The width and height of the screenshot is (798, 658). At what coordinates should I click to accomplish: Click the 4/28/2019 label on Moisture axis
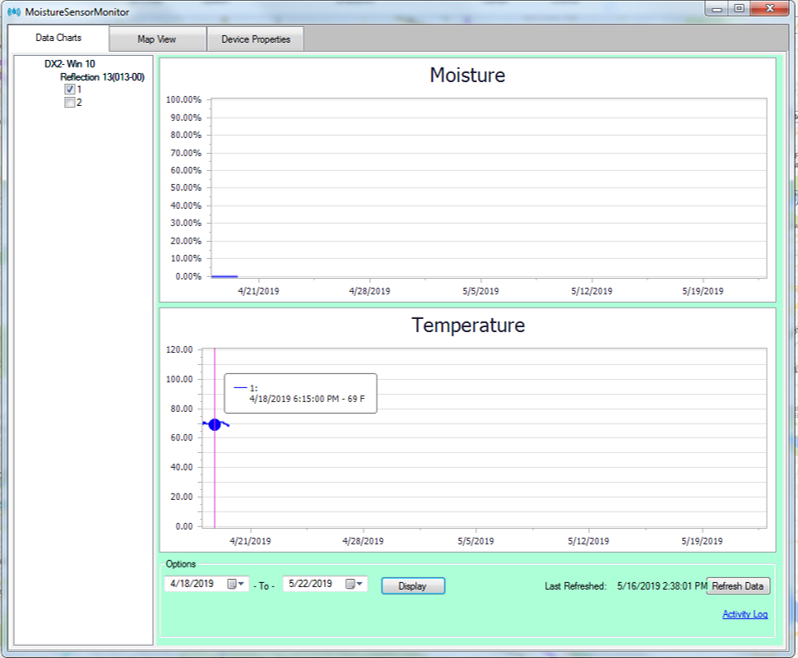pyautogui.click(x=369, y=292)
